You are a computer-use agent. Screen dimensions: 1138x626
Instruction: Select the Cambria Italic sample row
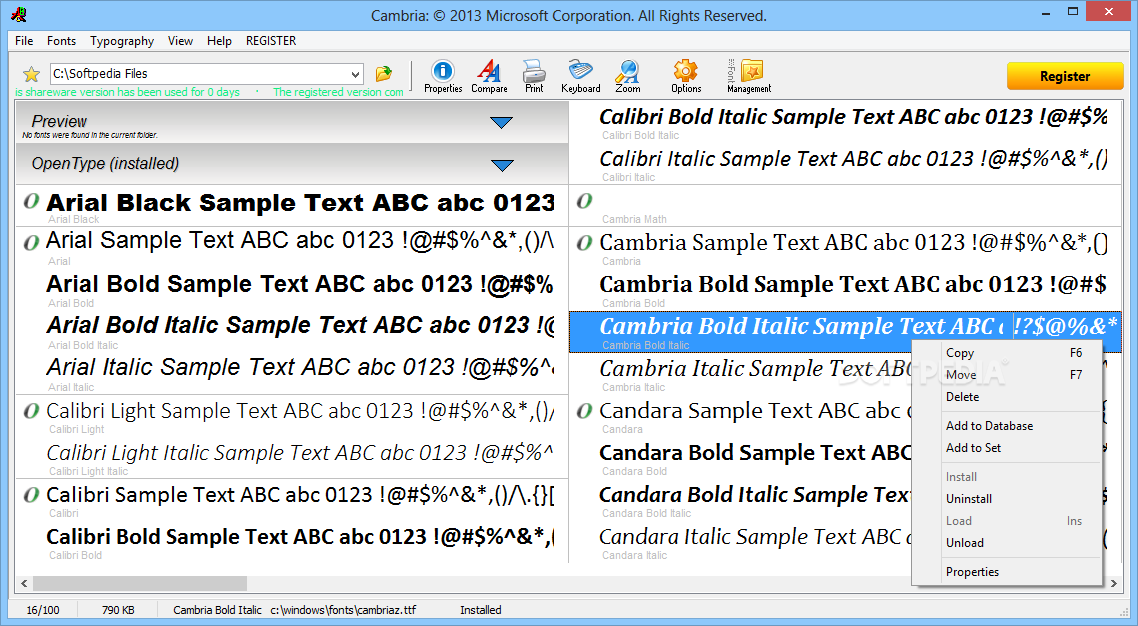coord(740,373)
